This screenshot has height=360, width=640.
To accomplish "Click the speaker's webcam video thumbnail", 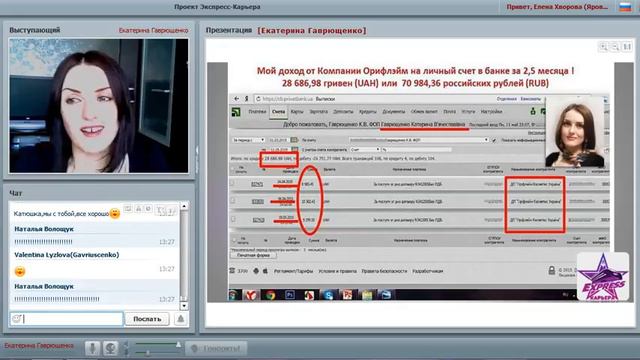I will (99, 106).
